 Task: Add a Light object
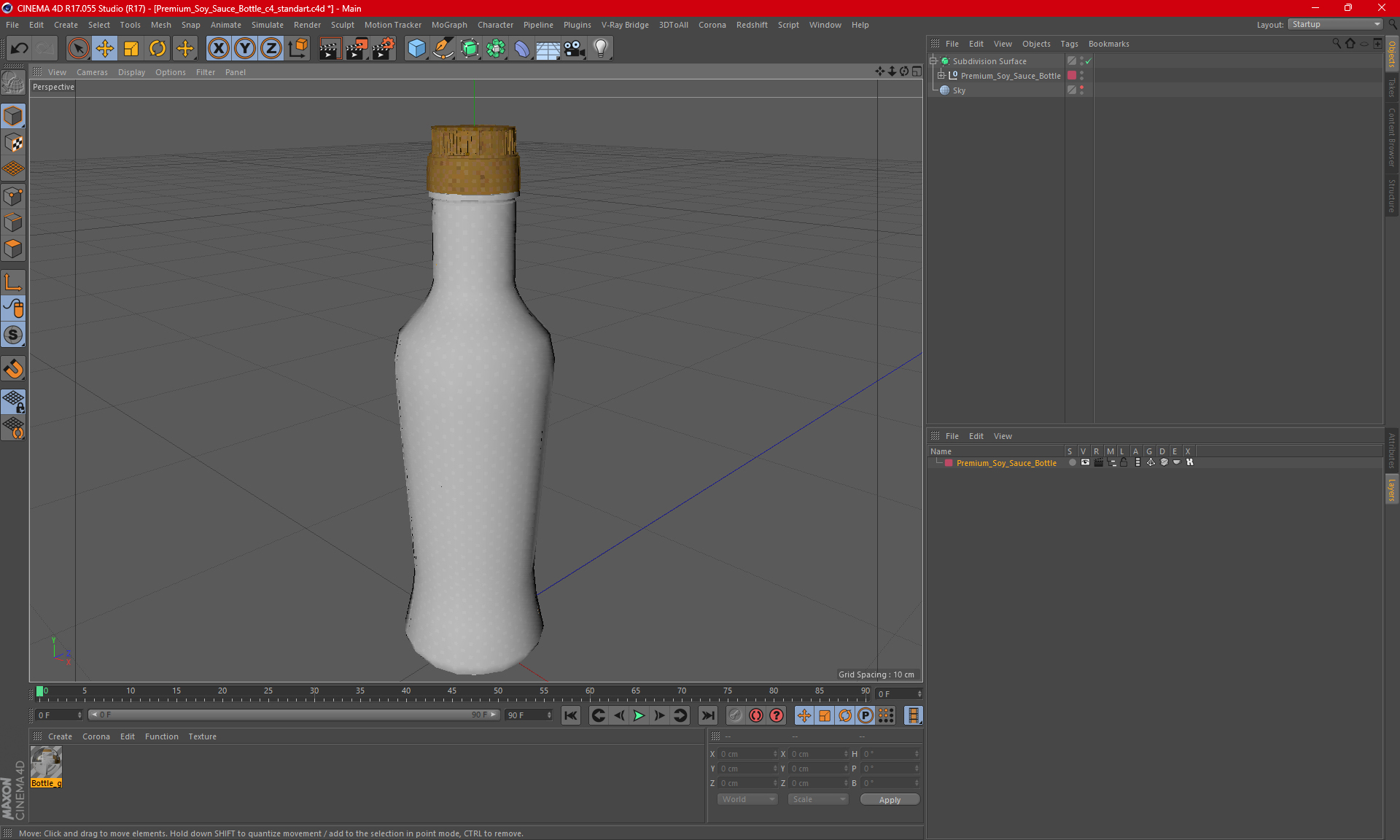[x=601, y=49]
